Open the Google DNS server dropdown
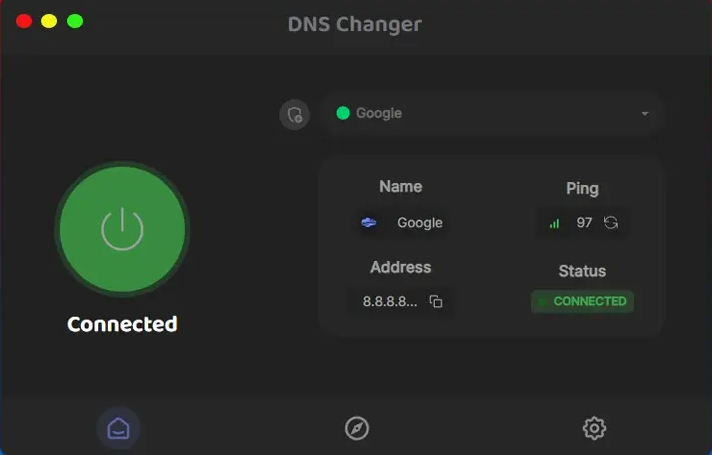The width and height of the screenshot is (712, 455). click(492, 113)
